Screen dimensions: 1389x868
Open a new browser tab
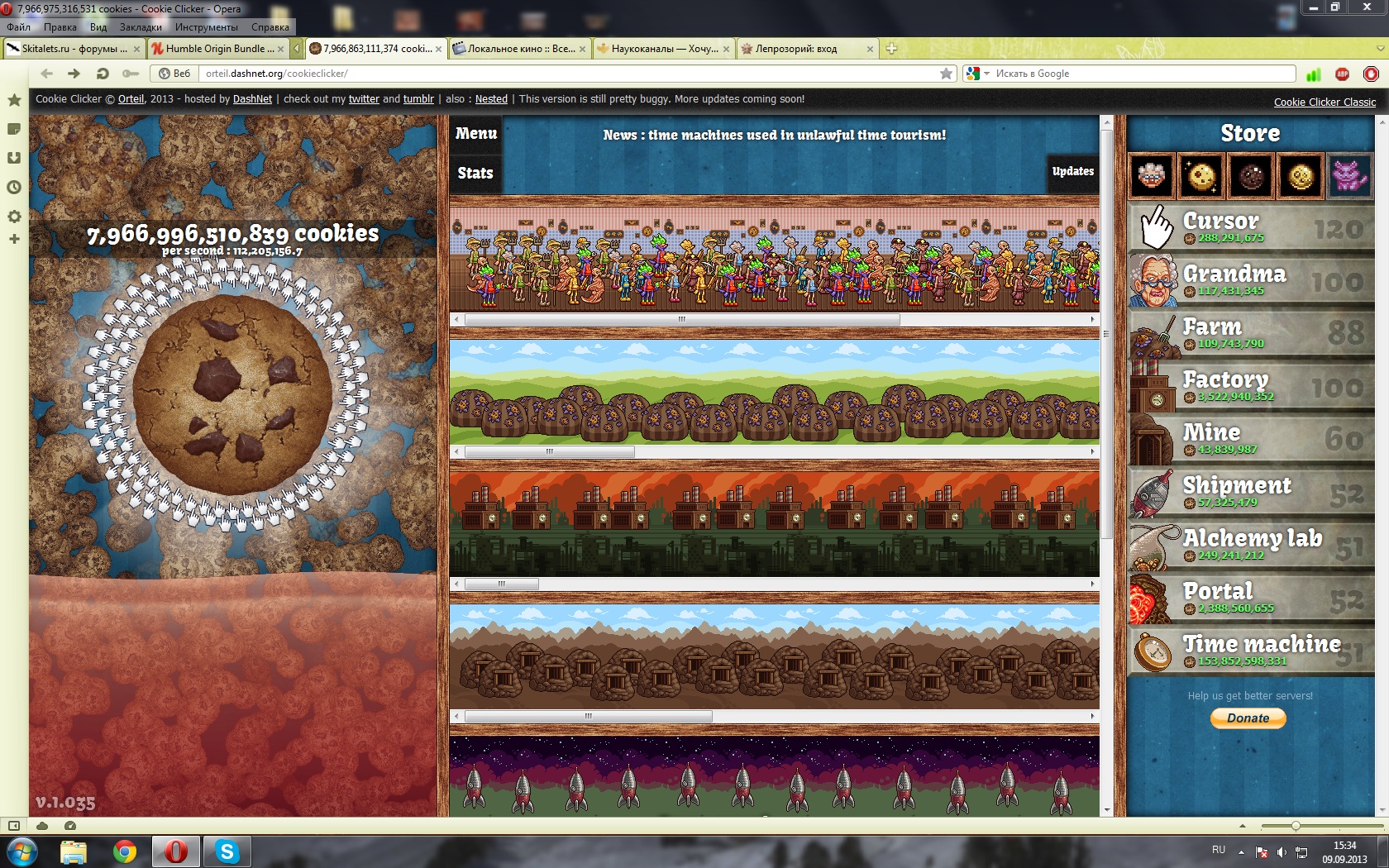[891, 49]
